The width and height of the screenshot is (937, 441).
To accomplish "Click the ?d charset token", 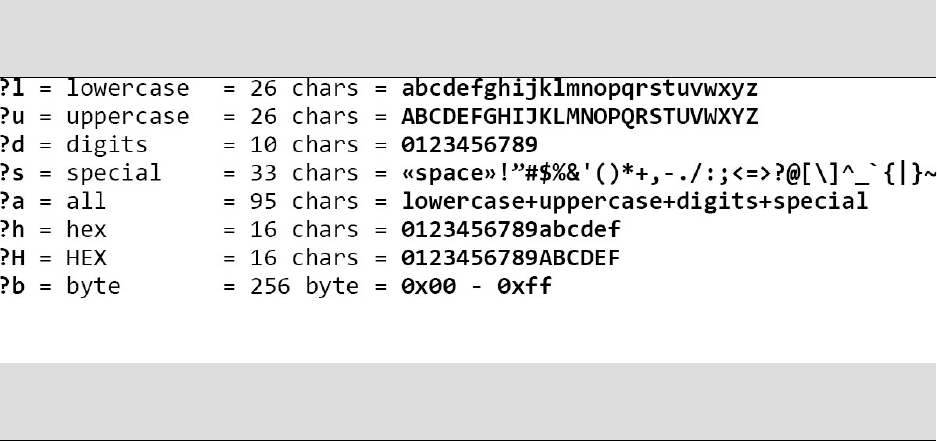I will [x=13, y=145].
